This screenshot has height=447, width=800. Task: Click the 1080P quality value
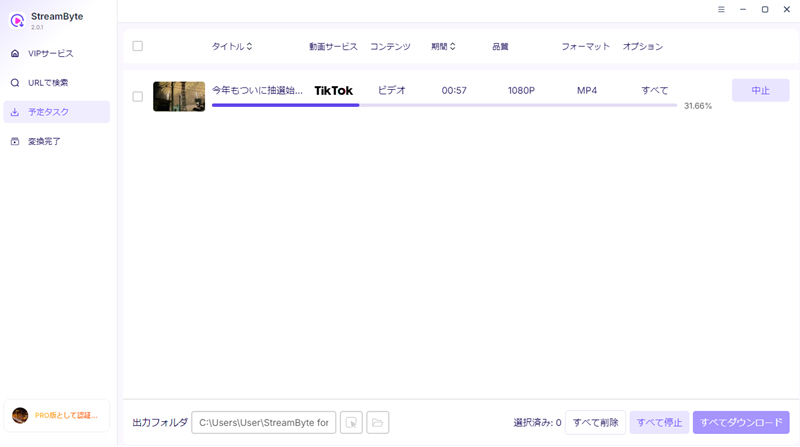pos(521,90)
